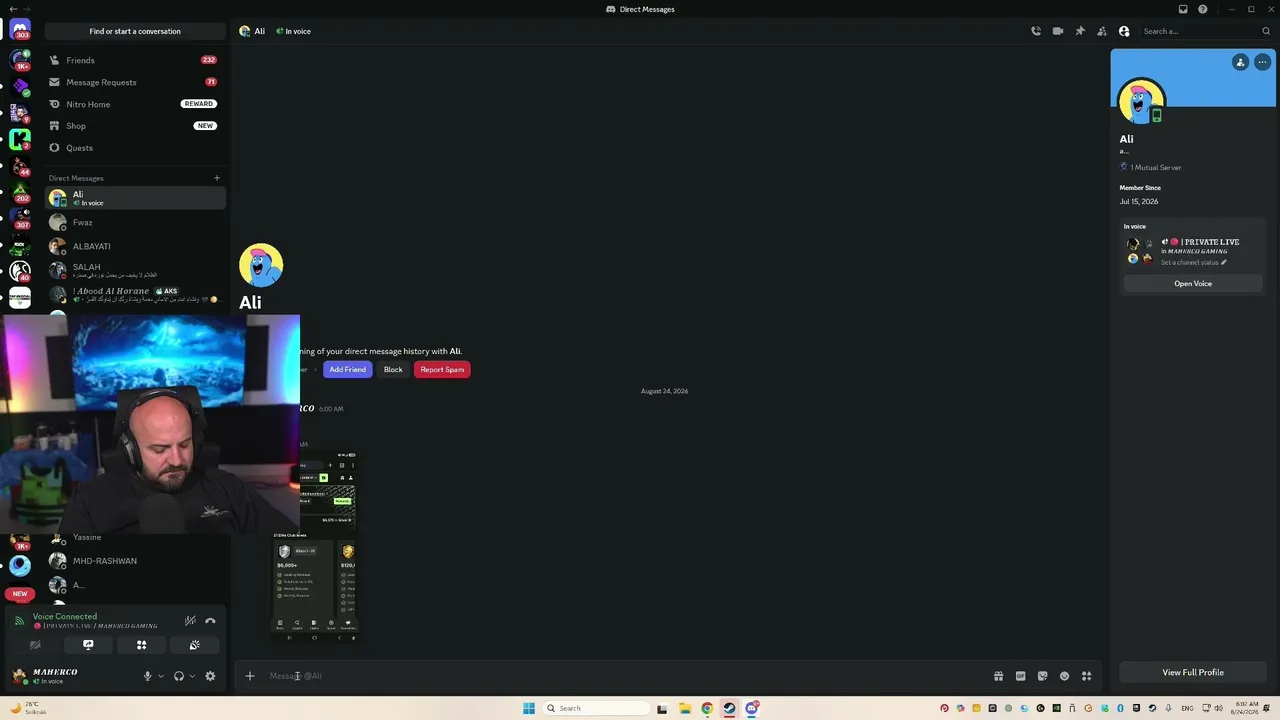
Task: Start a video call with Ali
Action: (1058, 31)
